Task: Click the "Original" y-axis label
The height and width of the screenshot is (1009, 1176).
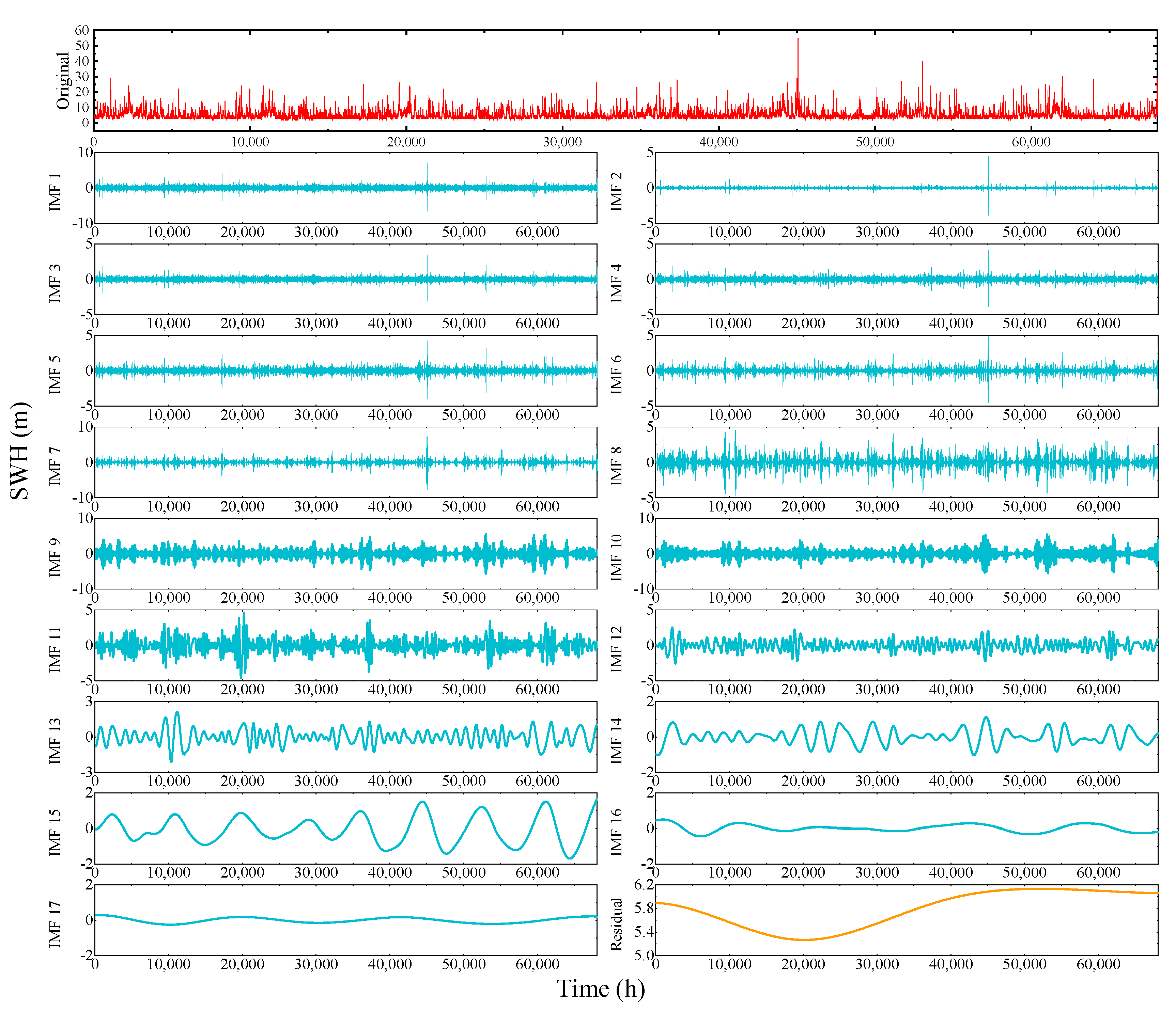Action: 63,81
